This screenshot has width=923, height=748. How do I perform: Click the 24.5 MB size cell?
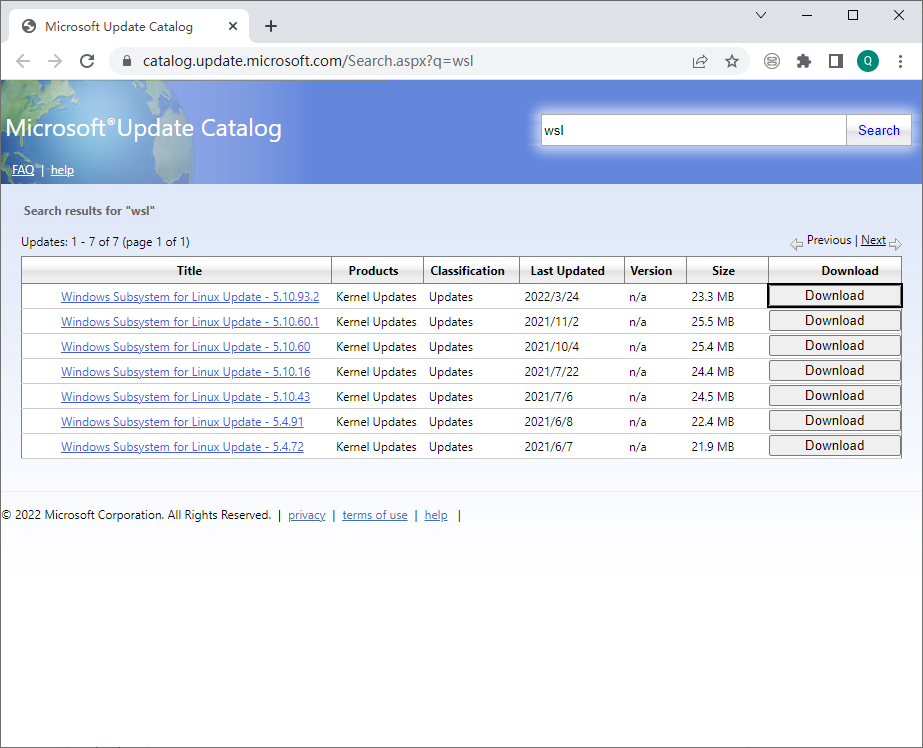click(713, 397)
